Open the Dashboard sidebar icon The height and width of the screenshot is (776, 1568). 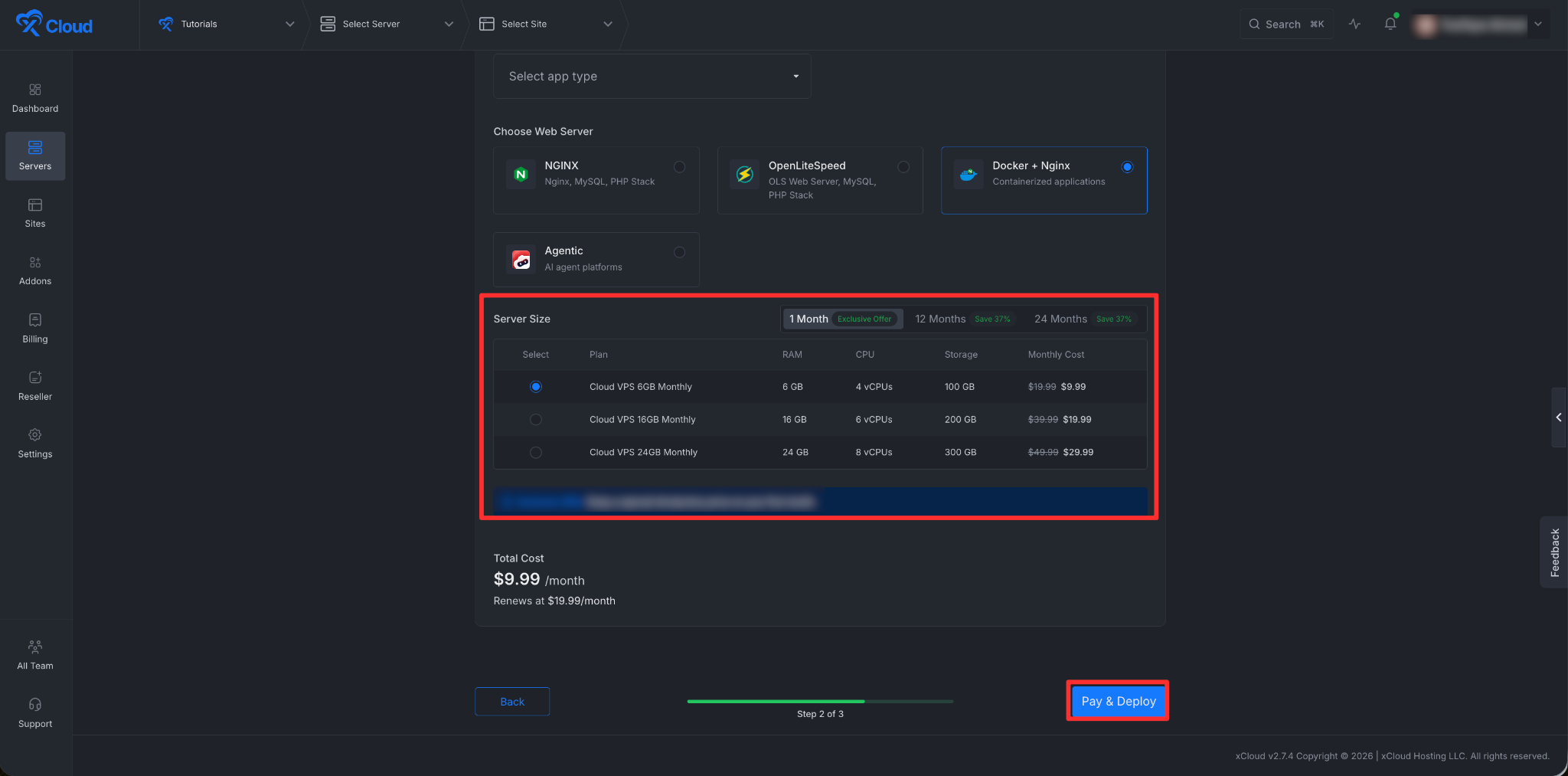click(x=35, y=90)
